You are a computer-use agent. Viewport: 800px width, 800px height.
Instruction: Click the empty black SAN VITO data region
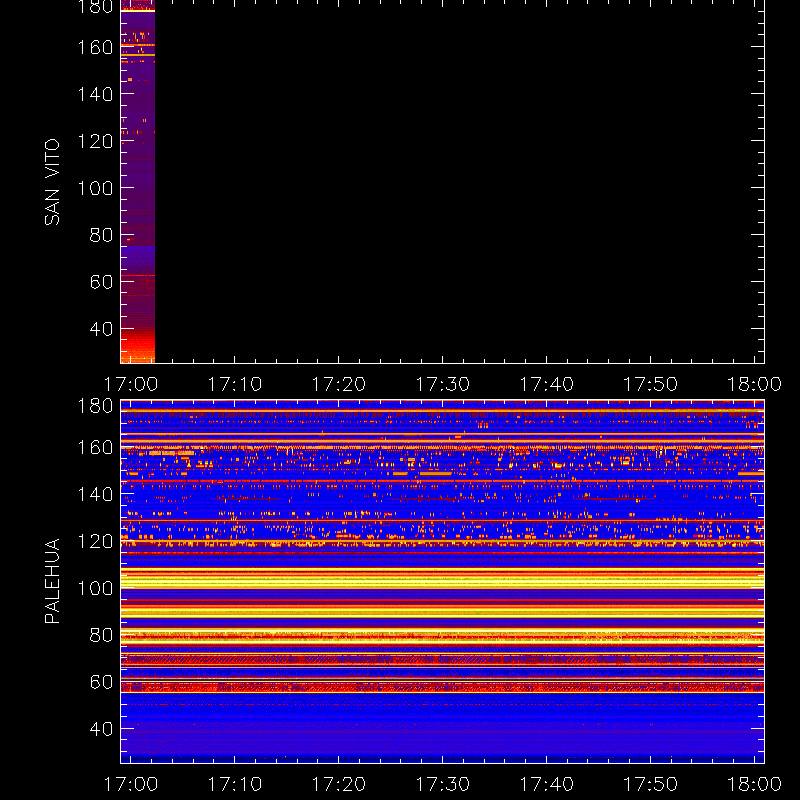click(x=459, y=182)
